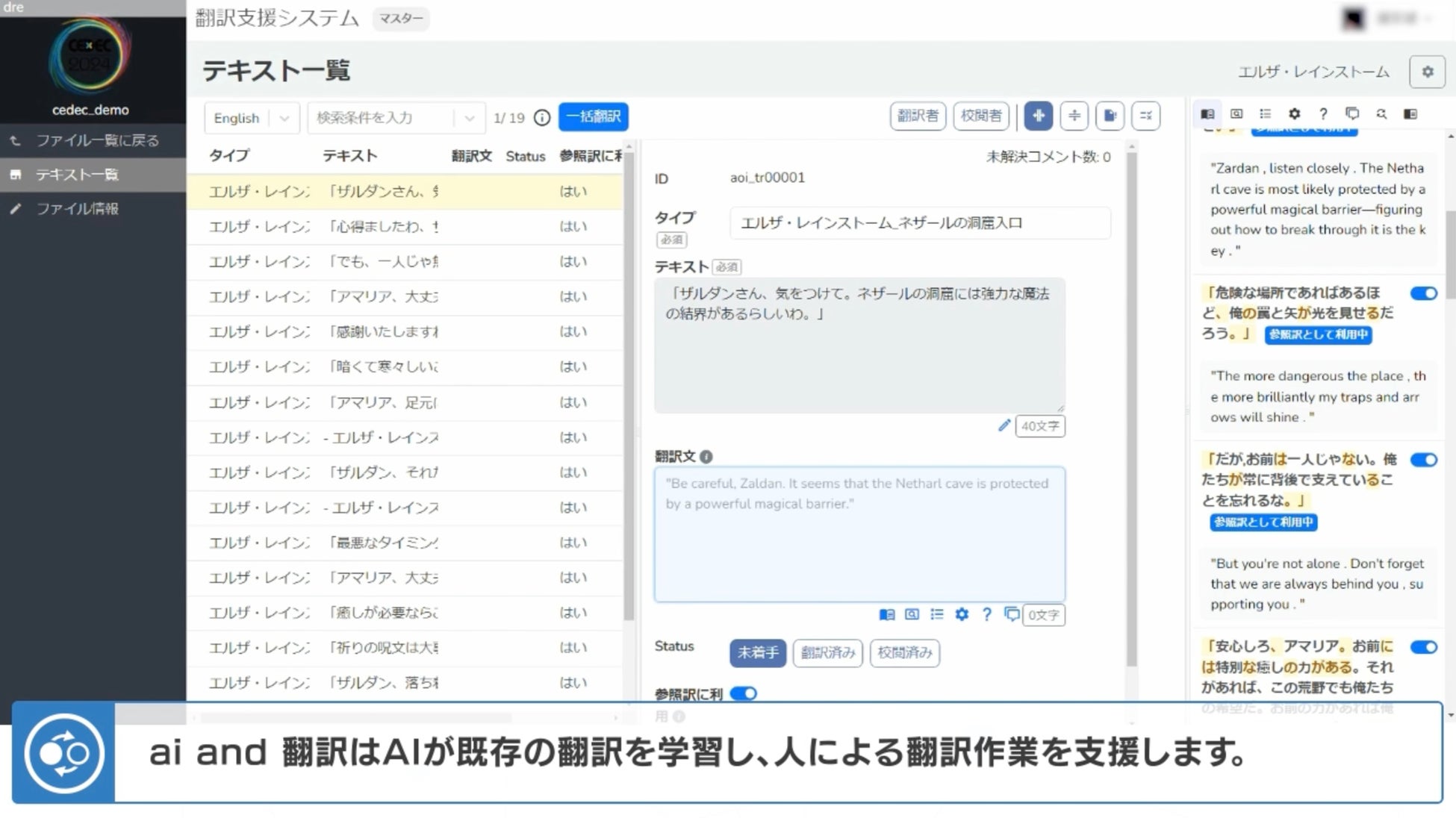Click the list icon in right panel toolbar
The width and height of the screenshot is (1456, 818).
[1265, 113]
